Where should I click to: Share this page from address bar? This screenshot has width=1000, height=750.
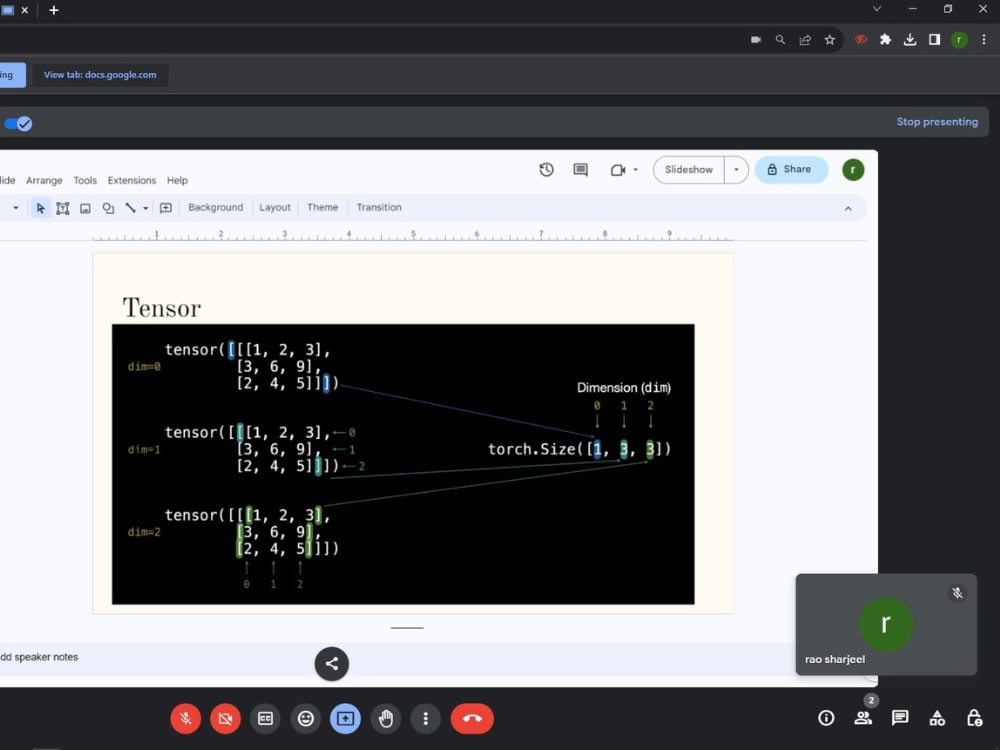[805, 40]
